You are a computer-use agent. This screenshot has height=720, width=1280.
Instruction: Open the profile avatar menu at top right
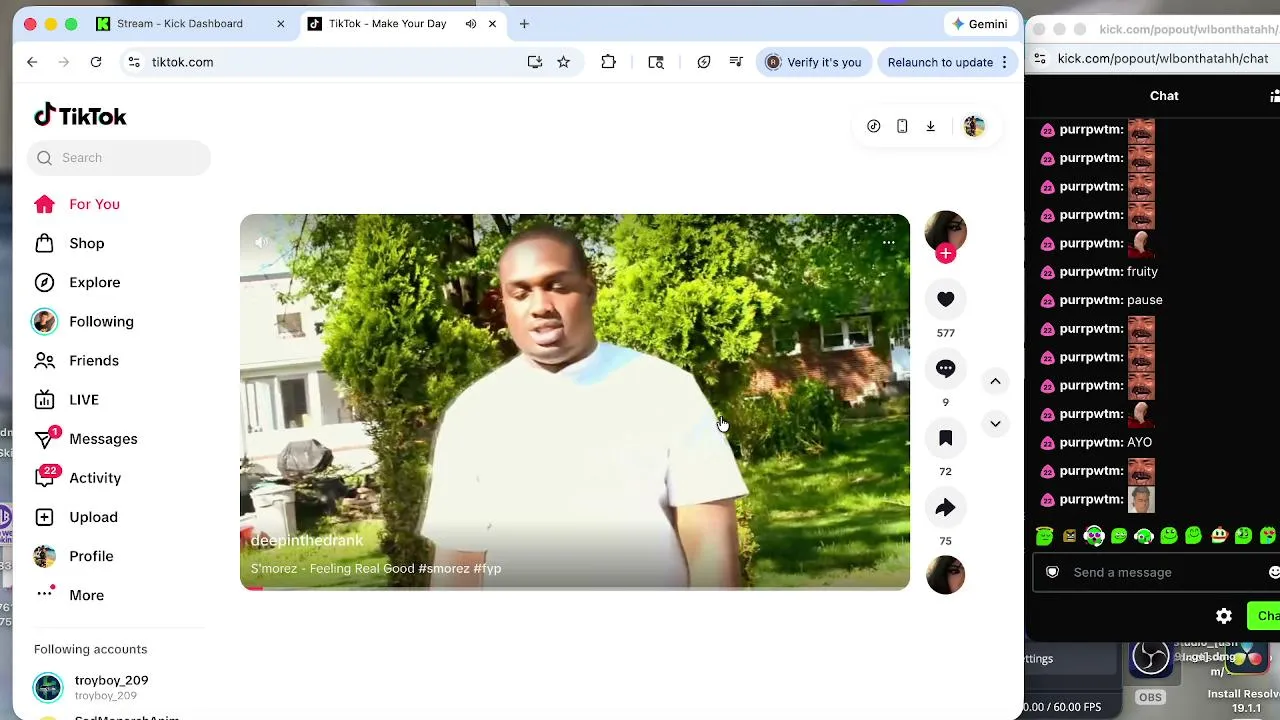pos(974,126)
